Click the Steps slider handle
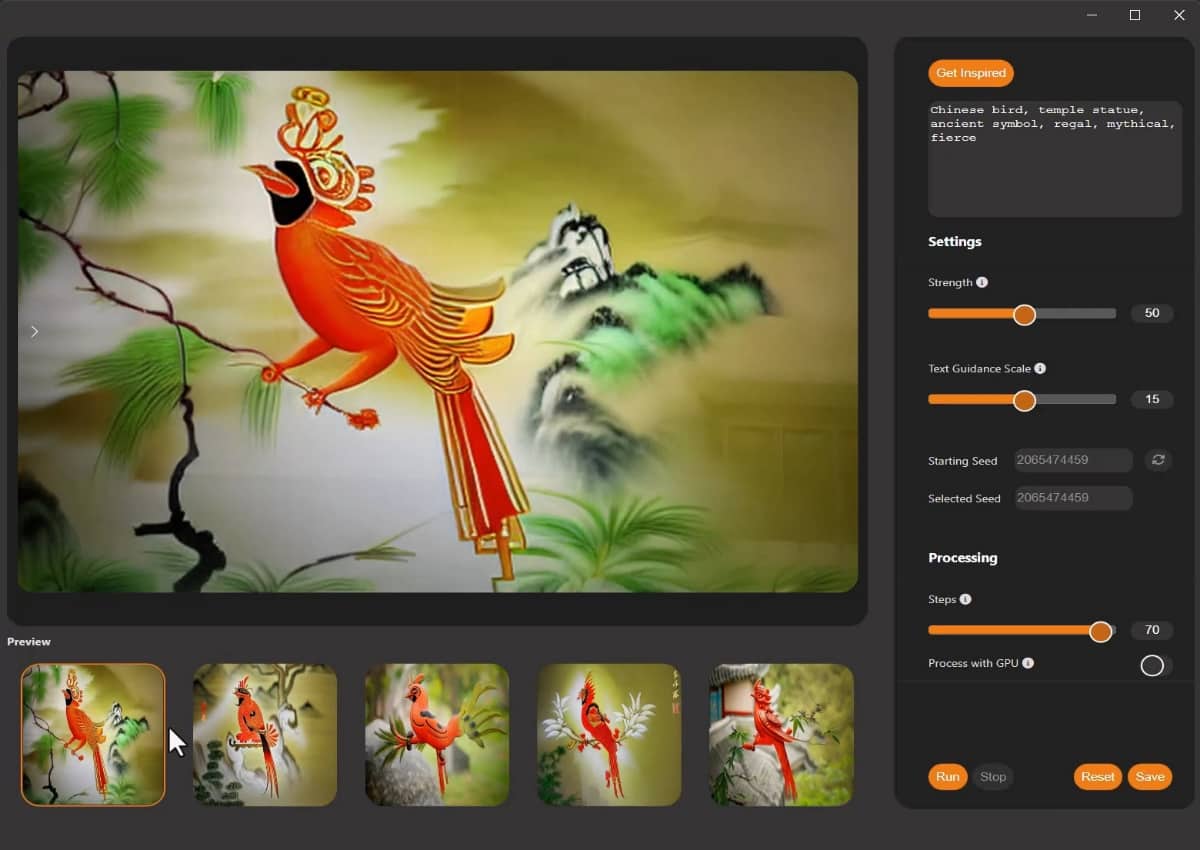 1101,631
